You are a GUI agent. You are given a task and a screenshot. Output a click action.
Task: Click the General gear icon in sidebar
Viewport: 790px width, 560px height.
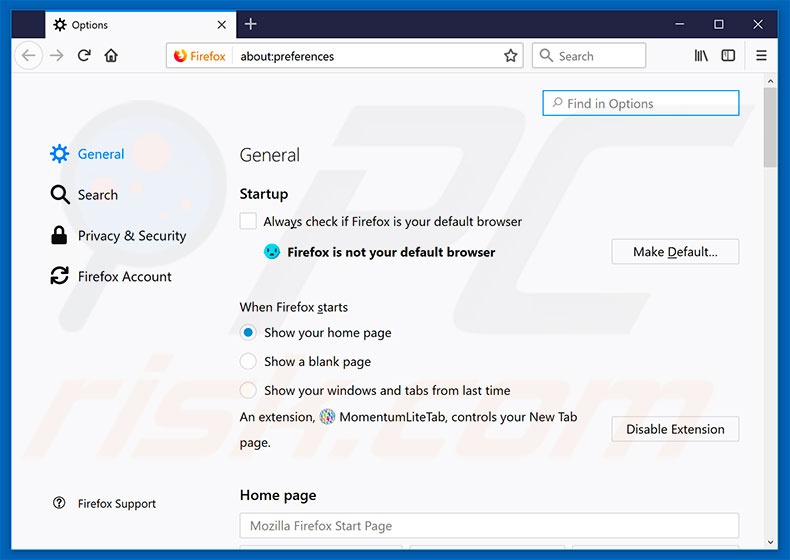(59, 154)
